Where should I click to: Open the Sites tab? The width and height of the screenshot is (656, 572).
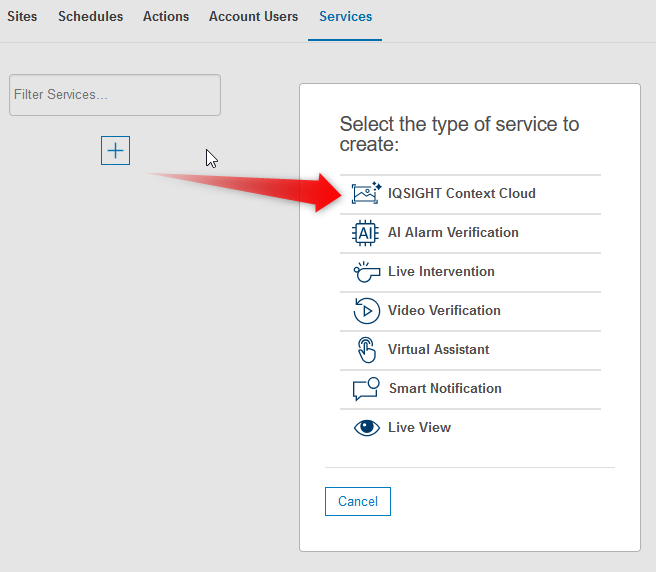[x=22, y=16]
